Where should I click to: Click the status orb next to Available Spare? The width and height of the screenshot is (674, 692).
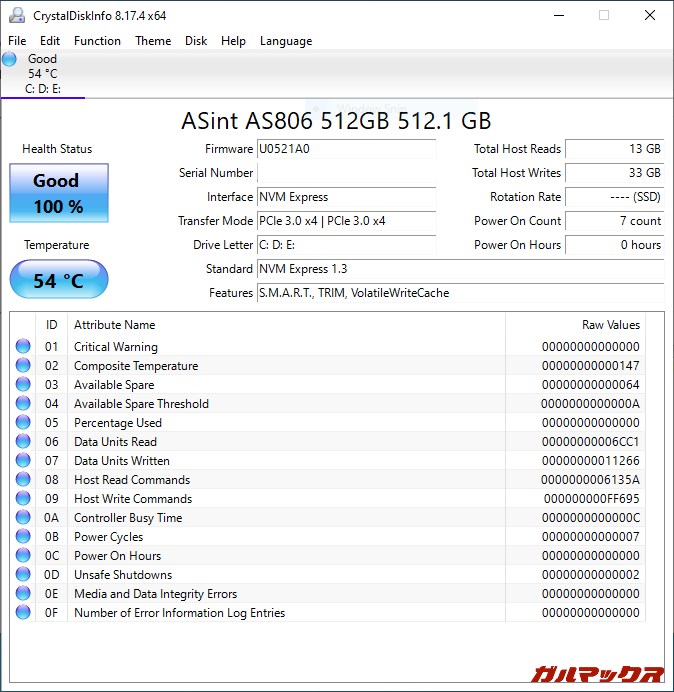click(23, 385)
